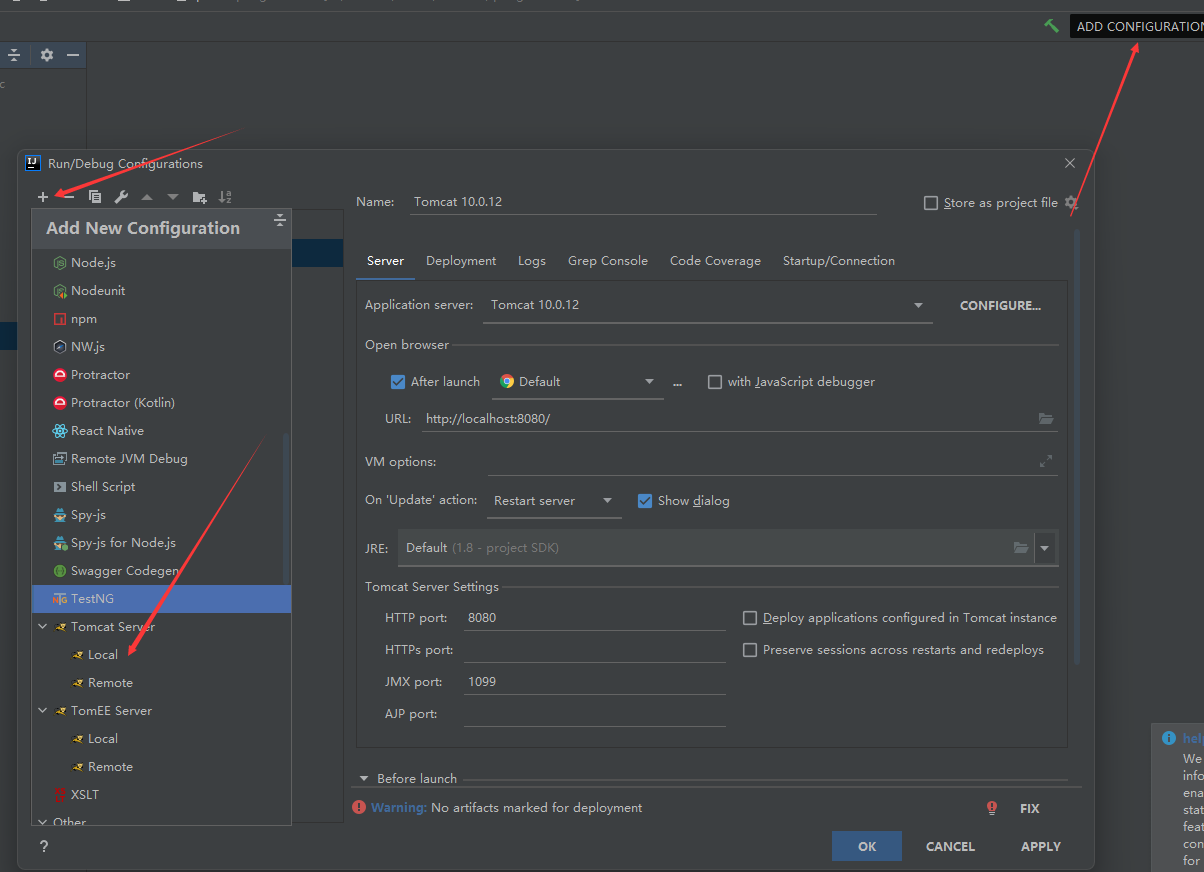Choose the XSLT configuration type
This screenshot has width=1204, height=872.
[x=161, y=795]
